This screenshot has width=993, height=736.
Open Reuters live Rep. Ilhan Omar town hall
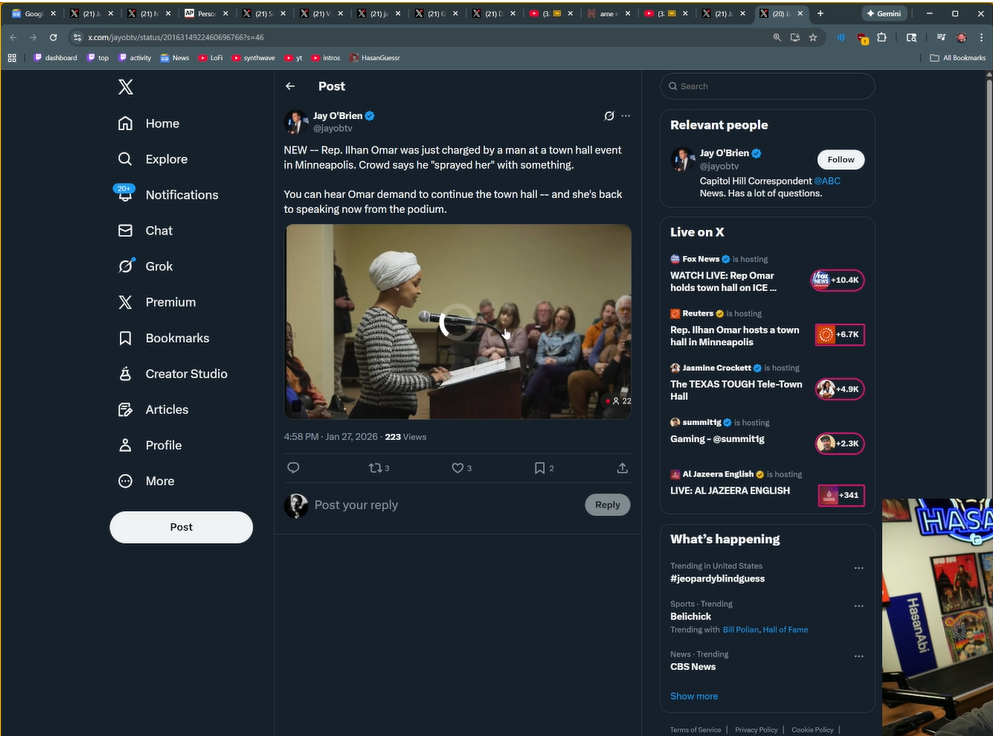[x=735, y=336]
